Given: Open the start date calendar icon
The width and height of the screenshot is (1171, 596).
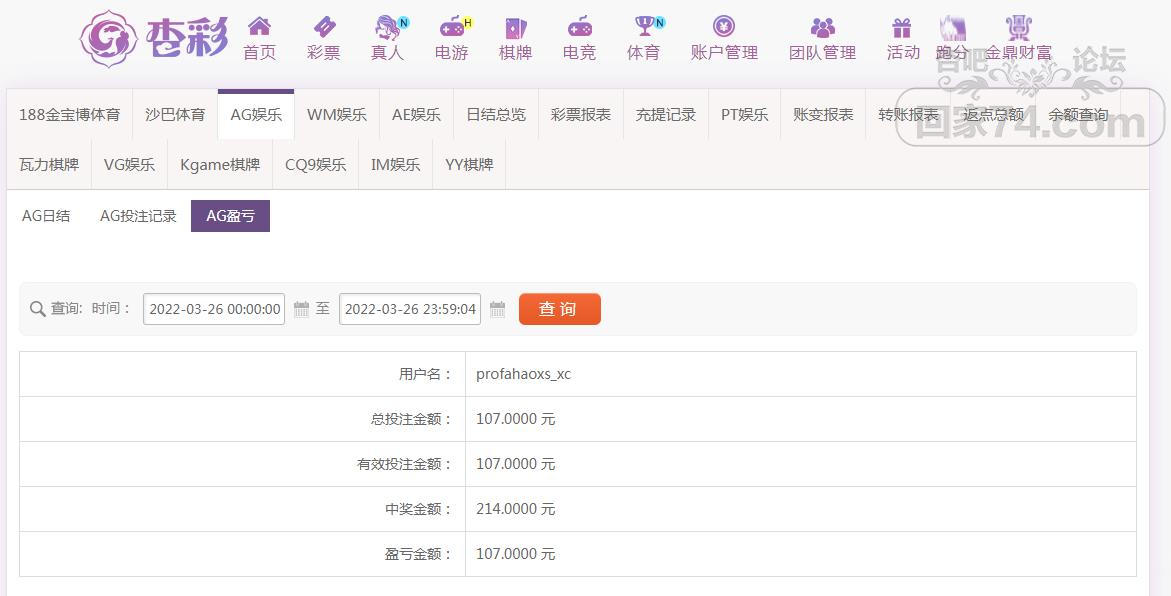Looking at the screenshot, I should 301,309.
